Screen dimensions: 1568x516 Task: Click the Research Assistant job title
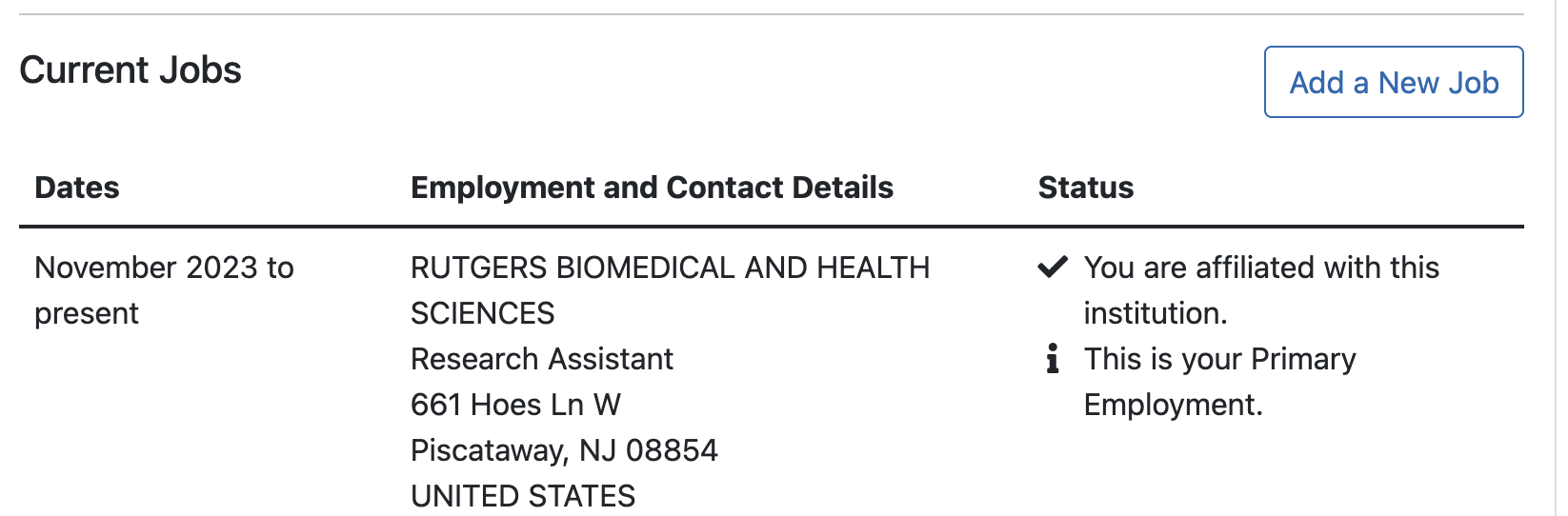[x=542, y=359]
